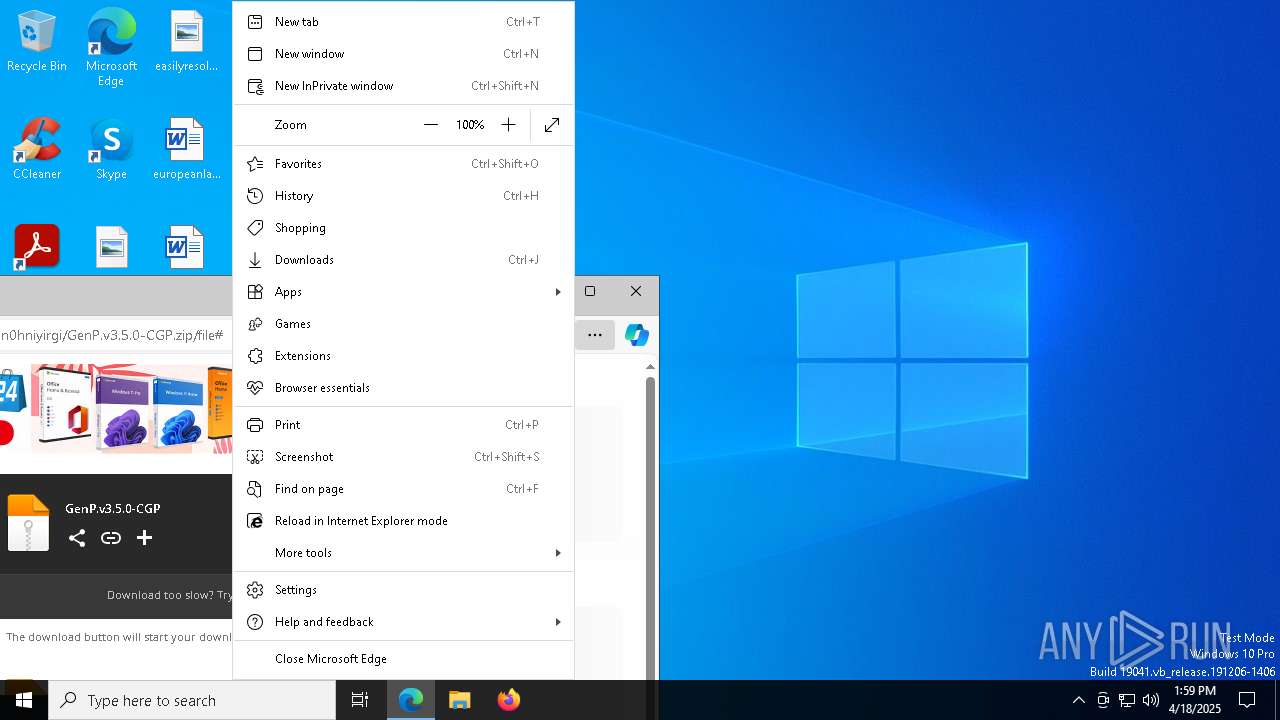This screenshot has height=720, width=1280.
Task: Click the page address bar URL
Action: (114, 335)
